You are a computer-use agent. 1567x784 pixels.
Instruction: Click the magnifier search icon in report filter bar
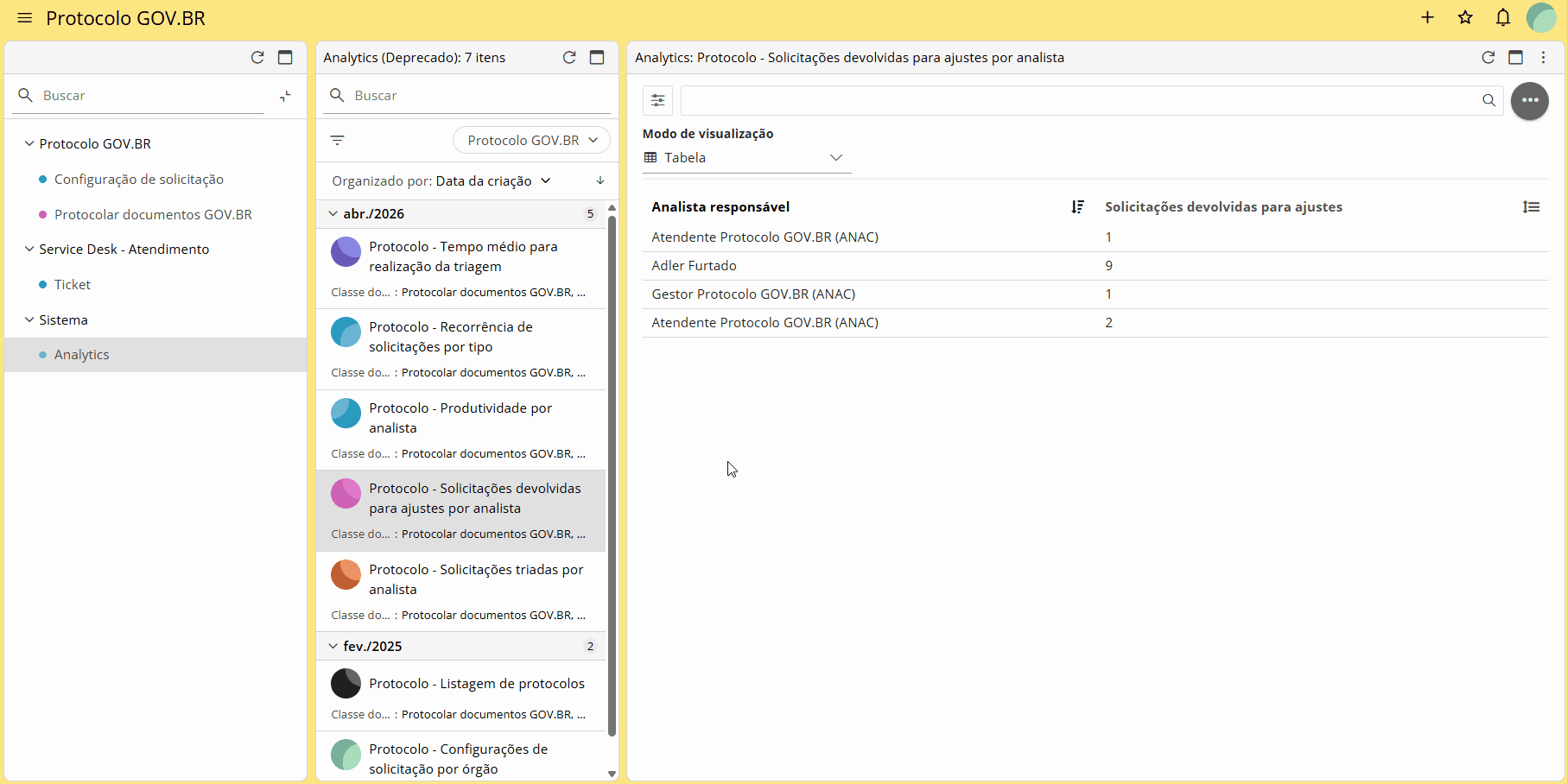click(x=1488, y=100)
